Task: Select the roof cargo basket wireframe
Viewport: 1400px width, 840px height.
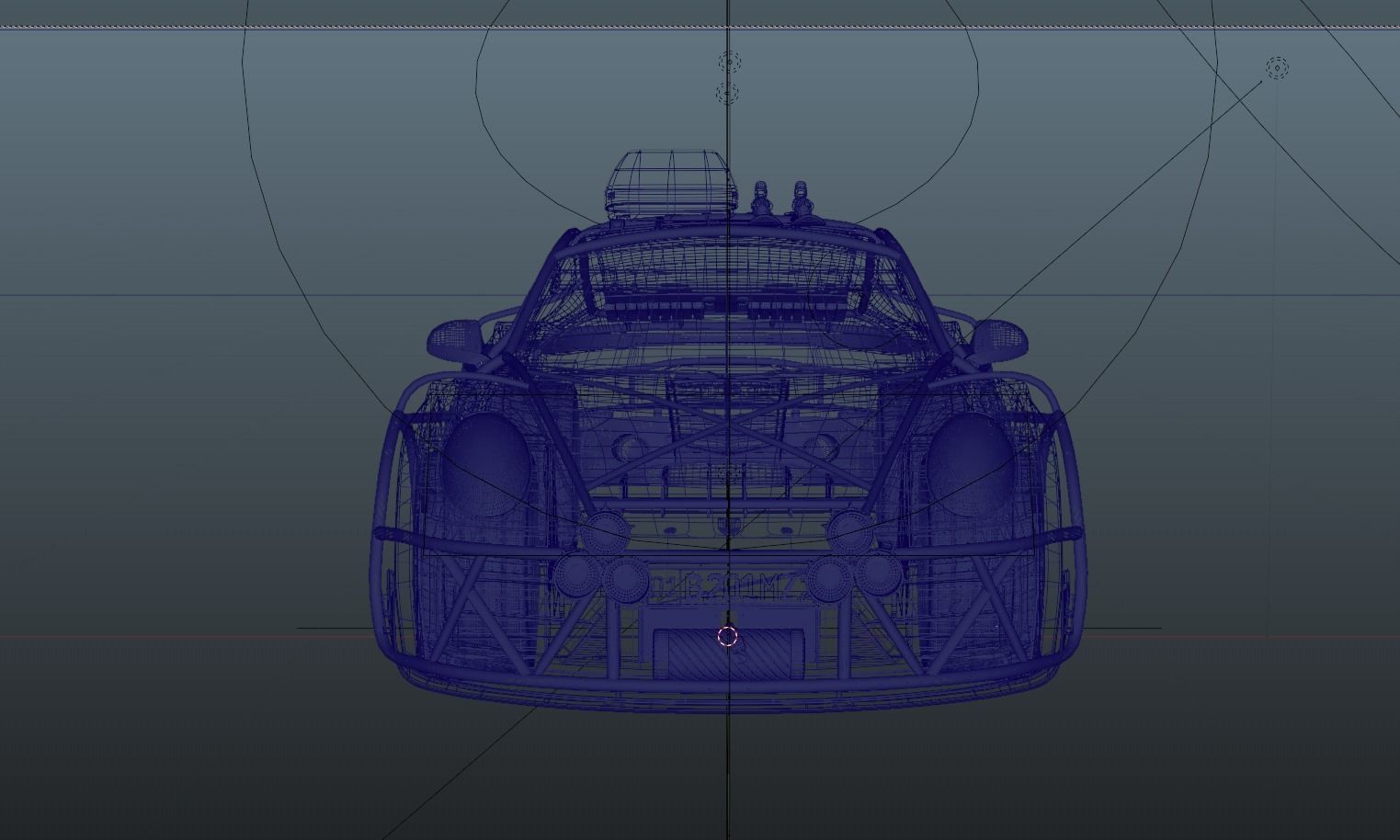Action: point(670,185)
